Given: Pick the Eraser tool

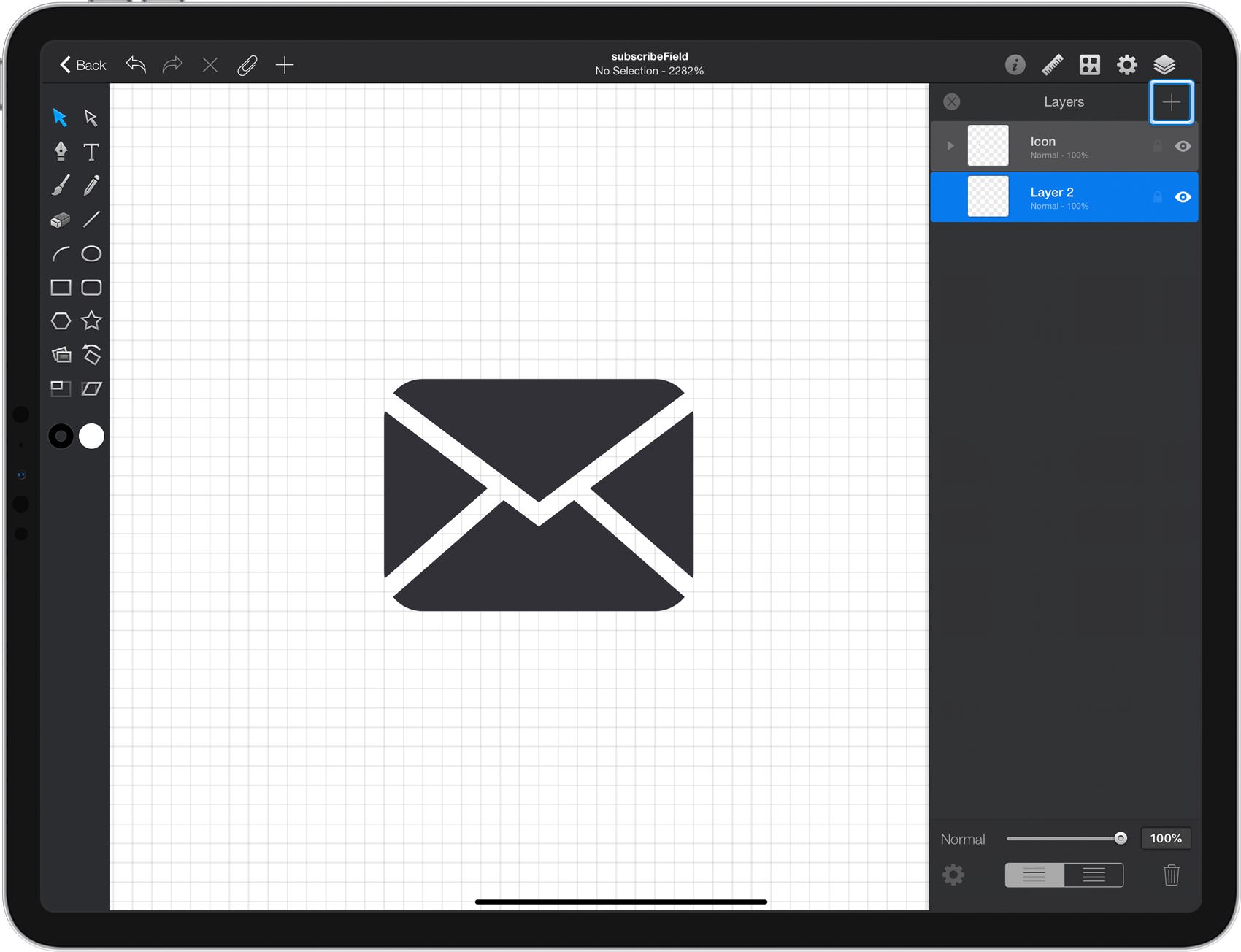Looking at the screenshot, I should point(61,220).
